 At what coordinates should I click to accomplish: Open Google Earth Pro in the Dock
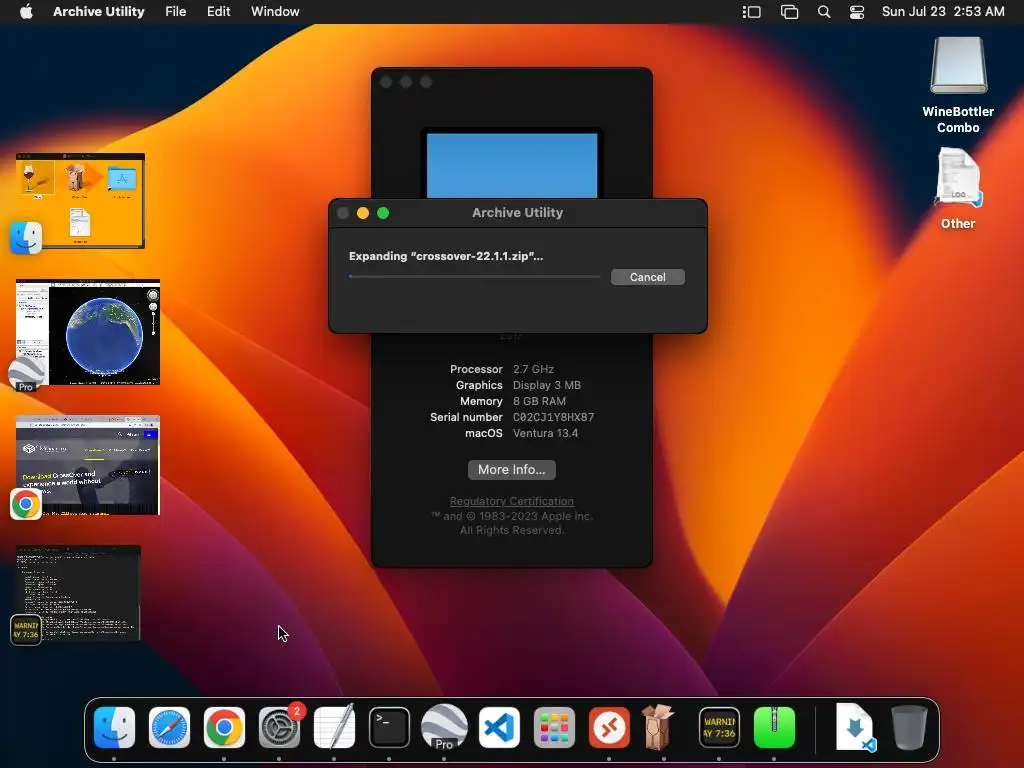(x=444, y=728)
